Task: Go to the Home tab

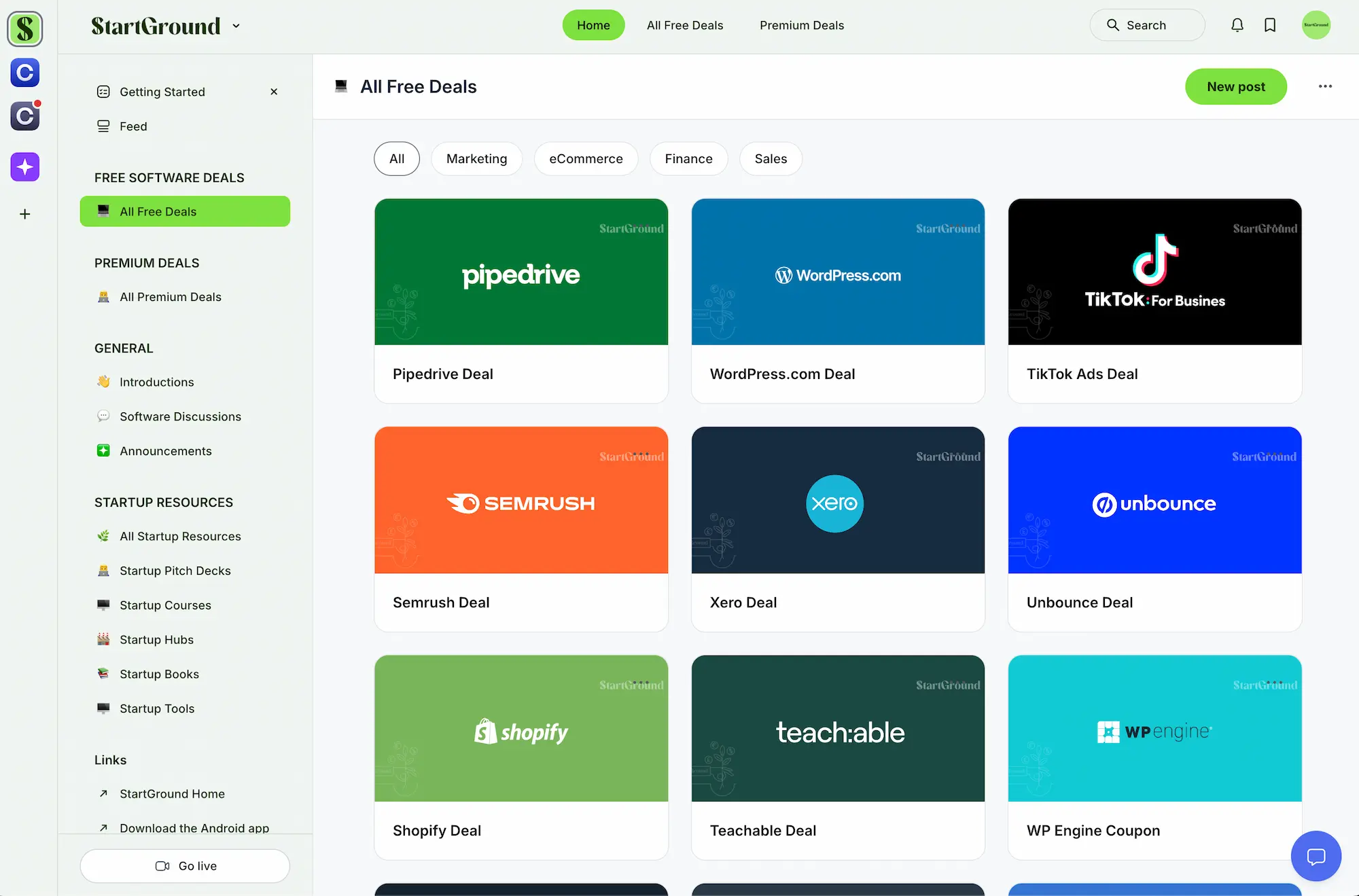Action: [593, 25]
